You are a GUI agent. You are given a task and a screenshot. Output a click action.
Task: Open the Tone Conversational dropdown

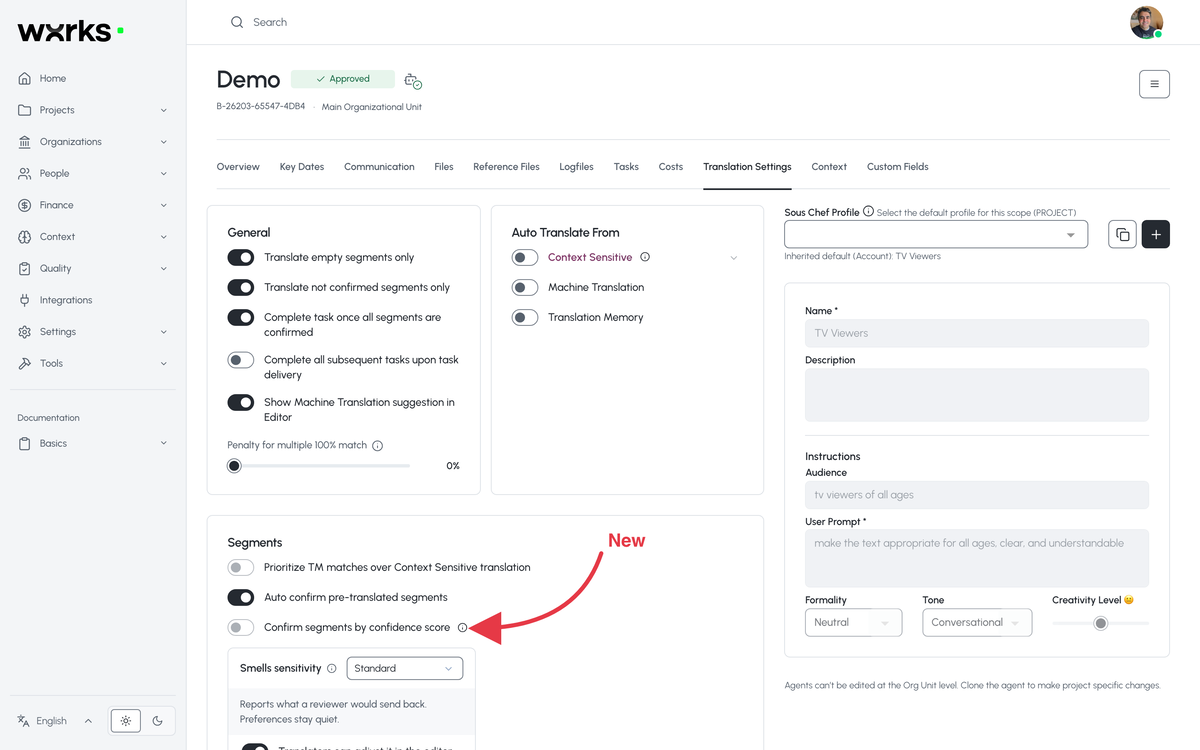click(x=977, y=622)
